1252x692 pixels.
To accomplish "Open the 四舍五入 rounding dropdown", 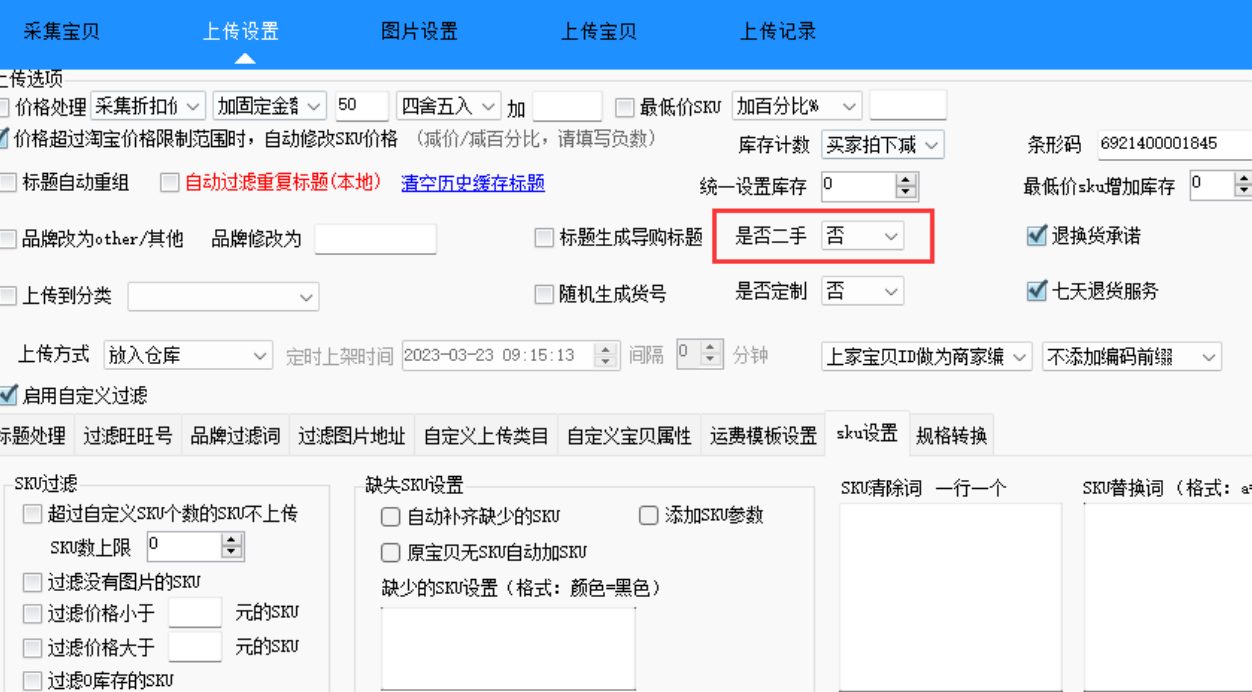I will coord(449,106).
